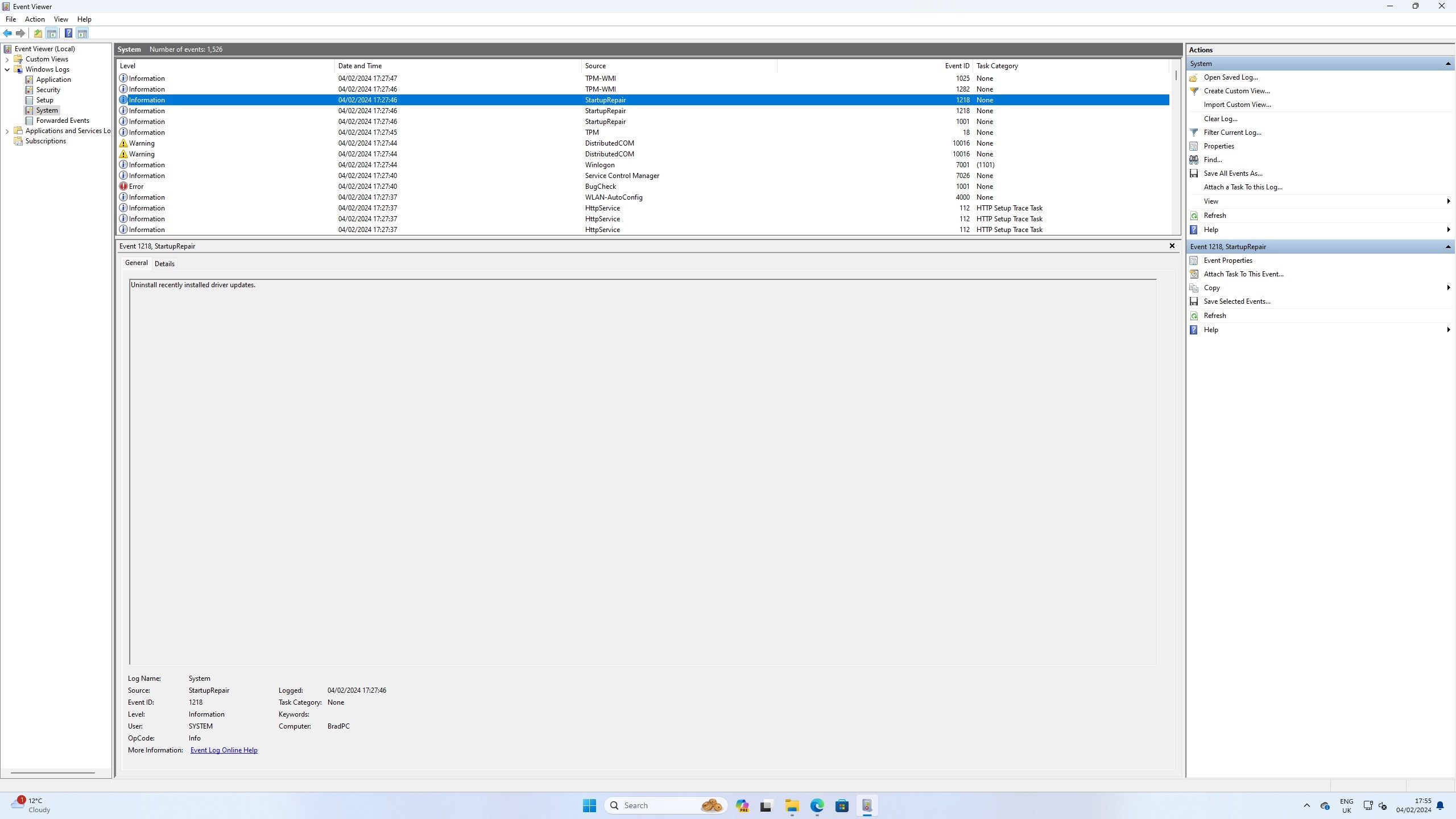Collapse the Windows Logs tree node
1456x819 pixels.
pyautogui.click(x=7, y=69)
